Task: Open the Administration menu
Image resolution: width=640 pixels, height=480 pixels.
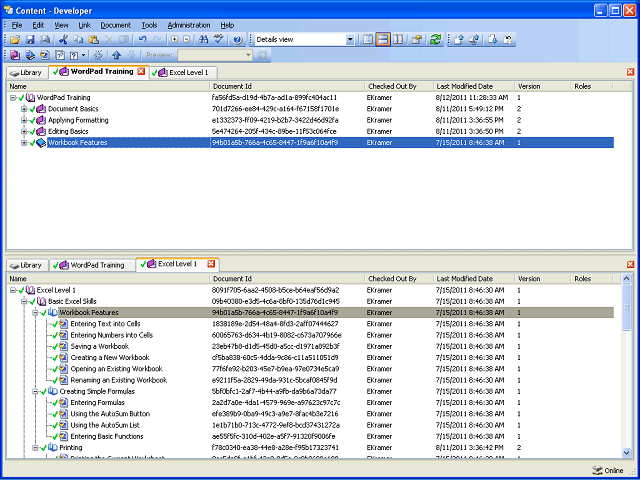Action: (x=189, y=25)
